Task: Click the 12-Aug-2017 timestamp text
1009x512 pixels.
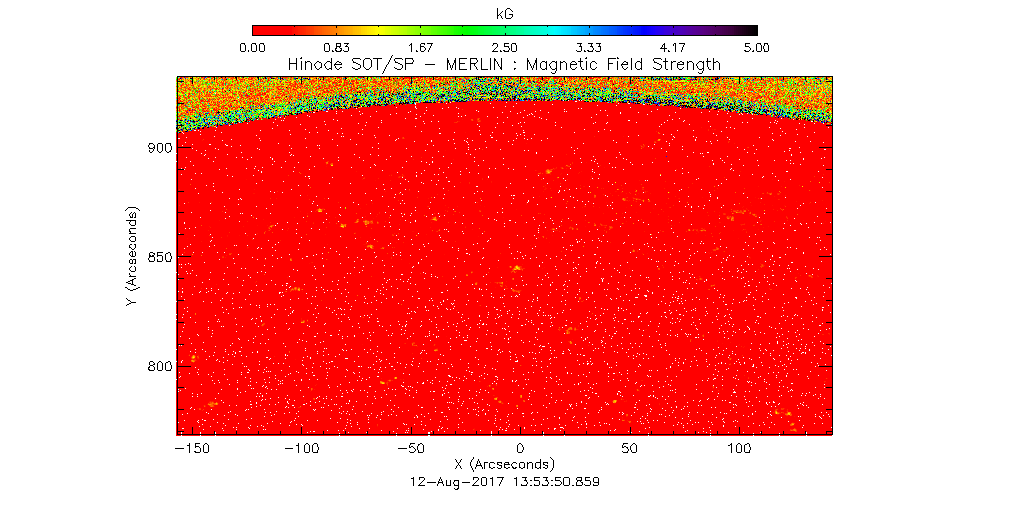Action: click(504, 481)
